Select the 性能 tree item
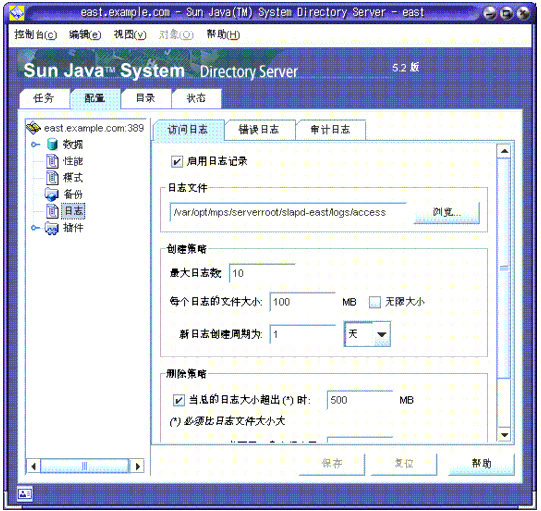 coord(73,161)
